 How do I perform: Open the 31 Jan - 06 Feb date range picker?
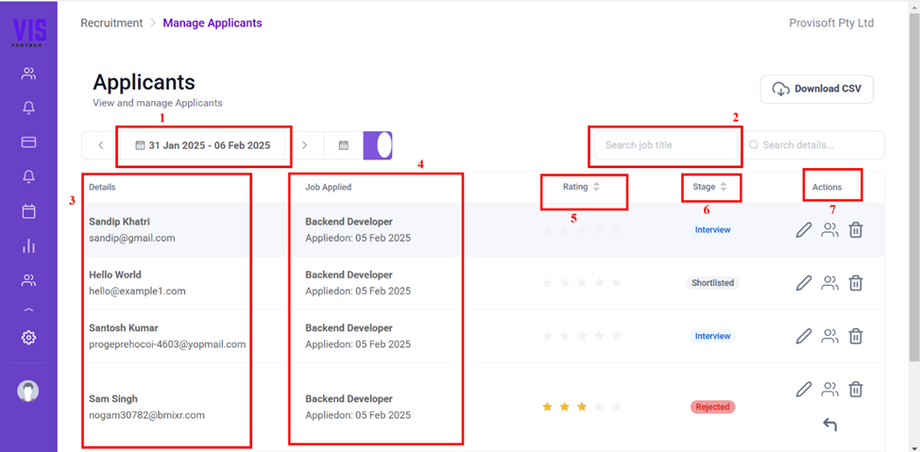203,146
